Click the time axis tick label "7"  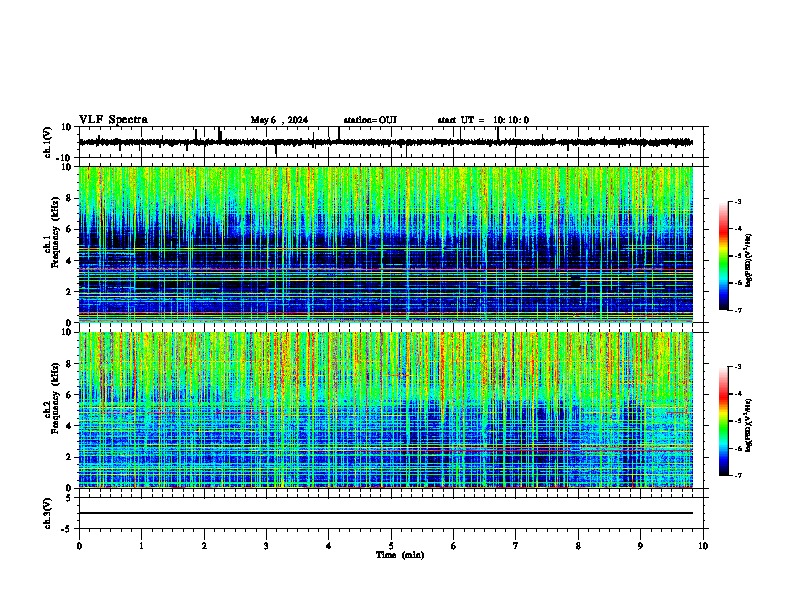tap(516, 546)
